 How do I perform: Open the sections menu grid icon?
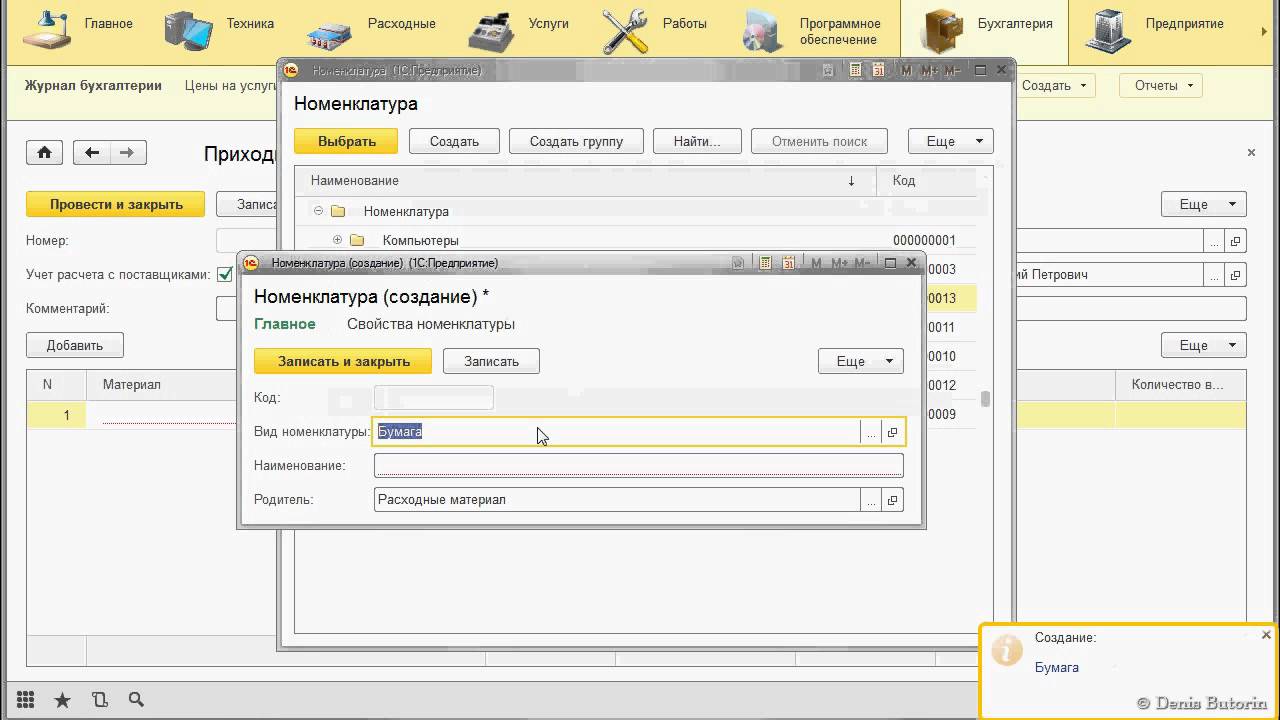pyautogui.click(x=26, y=700)
